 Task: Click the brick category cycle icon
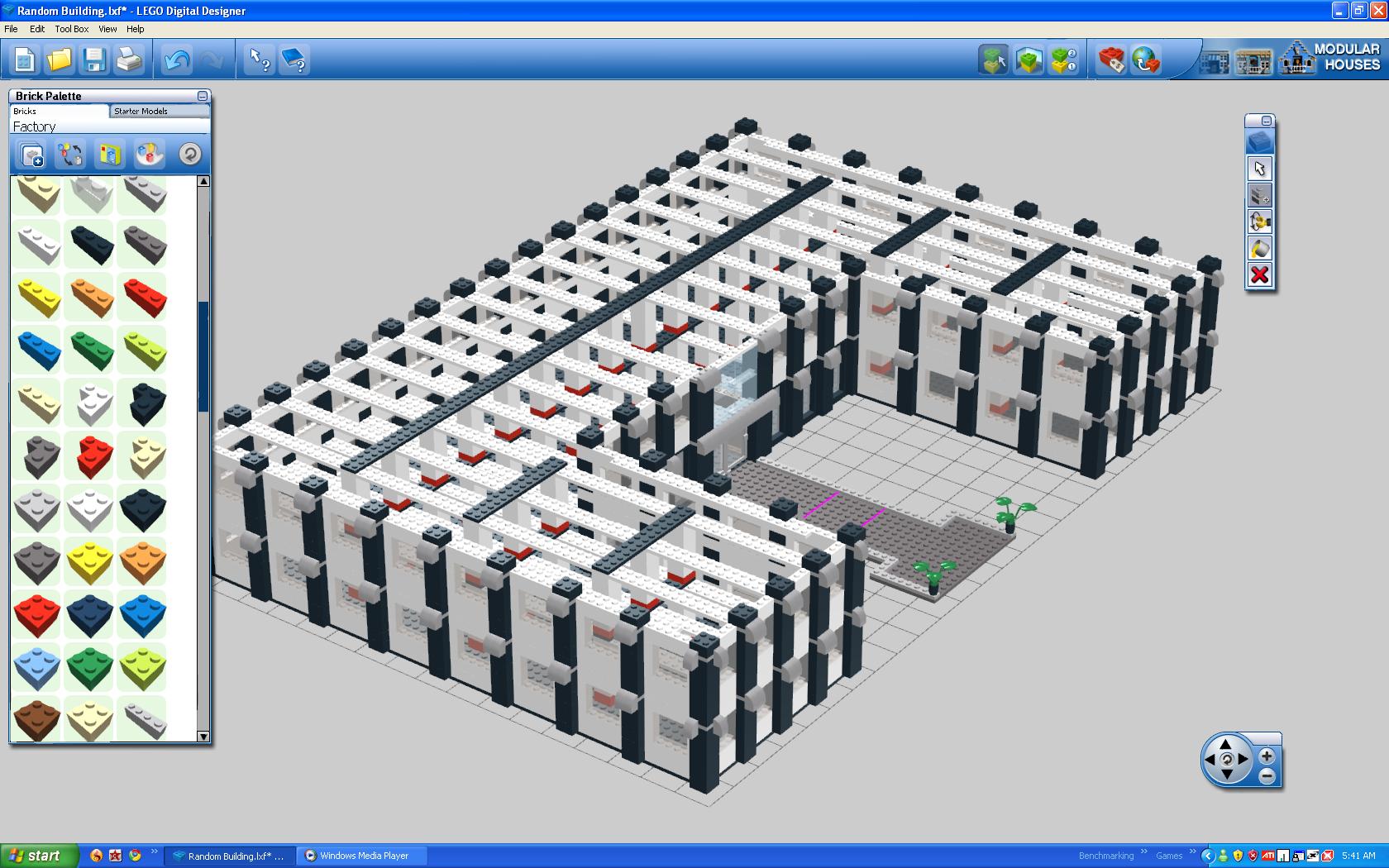click(70, 155)
